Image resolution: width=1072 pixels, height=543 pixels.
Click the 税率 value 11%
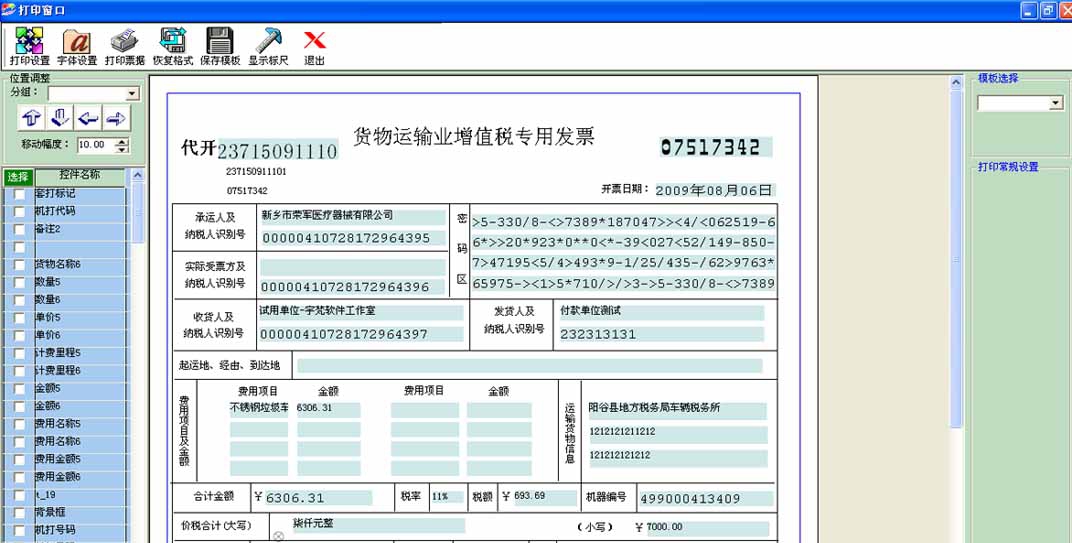[x=447, y=497]
